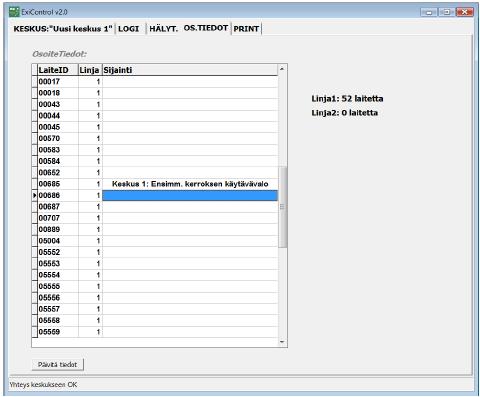Select device ID 05554 cell
The height and width of the screenshot is (397, 480).
coord(58,275)
